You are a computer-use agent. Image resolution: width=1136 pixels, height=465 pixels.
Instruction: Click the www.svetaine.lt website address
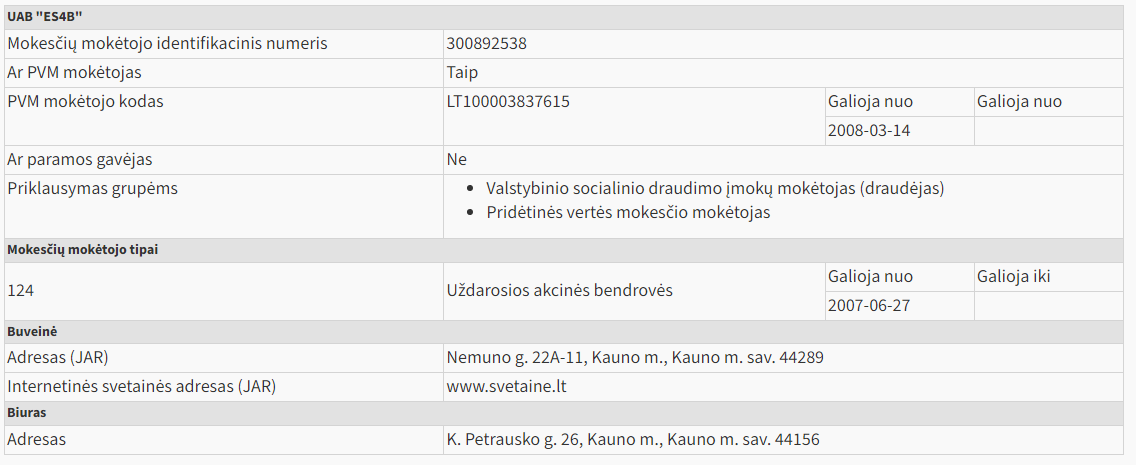click(x=508, y=386)
